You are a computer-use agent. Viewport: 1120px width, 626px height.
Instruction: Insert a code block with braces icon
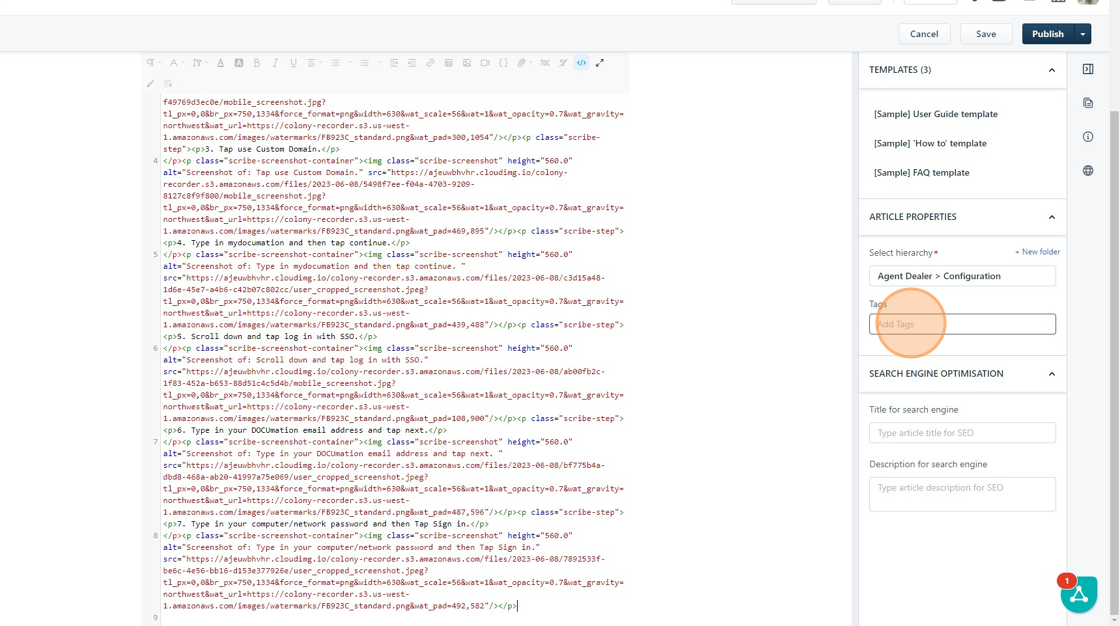click(x=503, y=63)
